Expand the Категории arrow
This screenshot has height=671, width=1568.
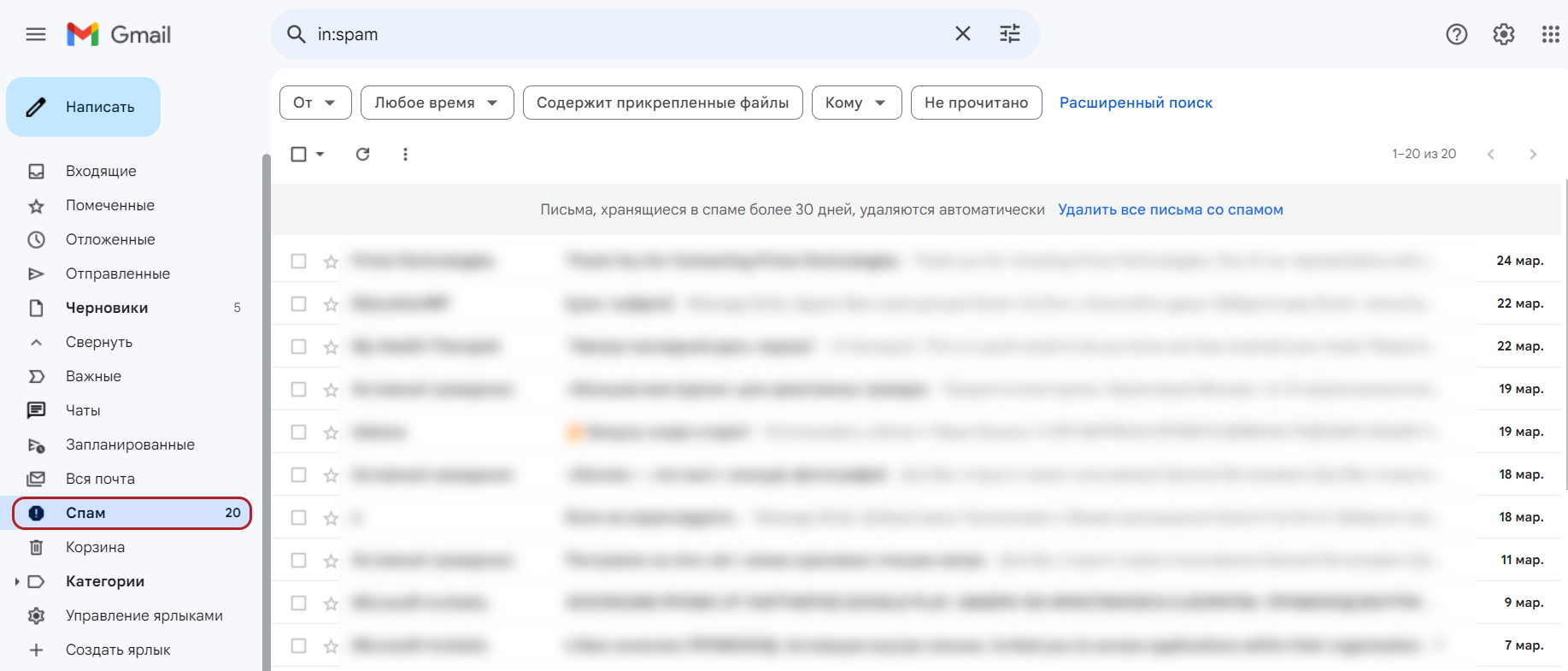pyautogui.click(x=16, y=581)
